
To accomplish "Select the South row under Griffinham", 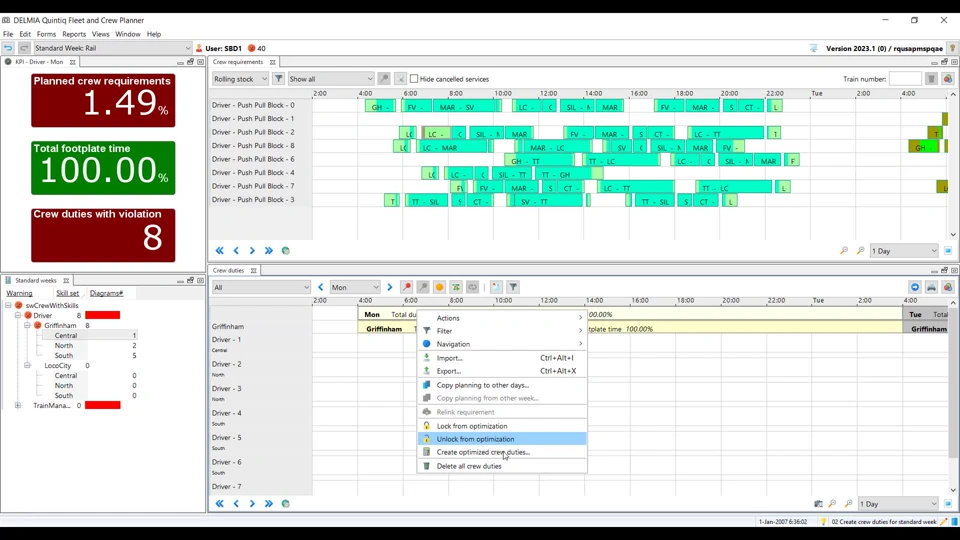I will (x=64, y=355).
